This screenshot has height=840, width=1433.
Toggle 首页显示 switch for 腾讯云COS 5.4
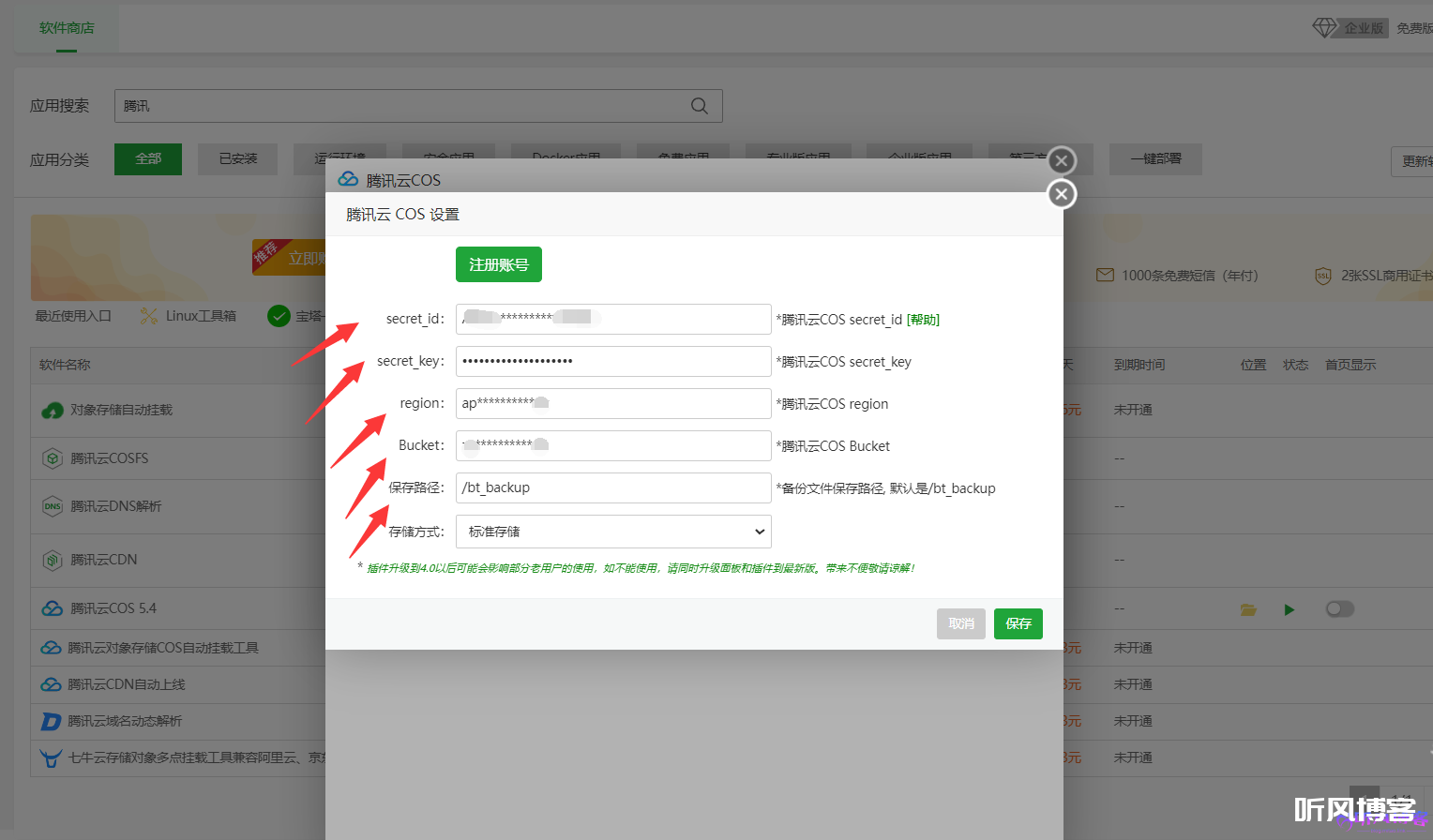(x=1340, y=609)
